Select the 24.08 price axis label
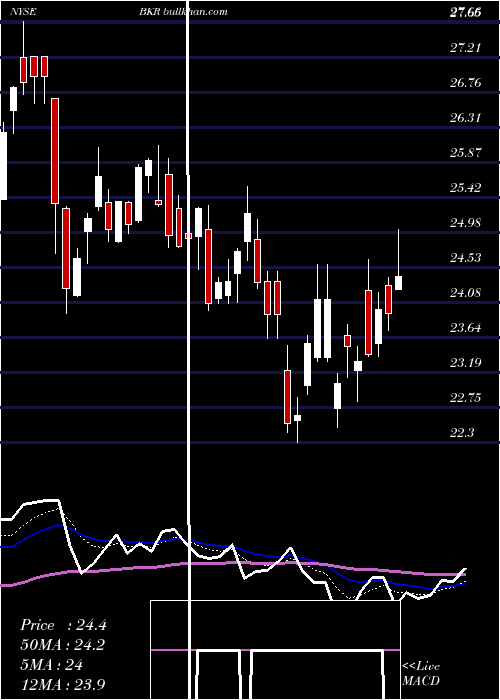500x700 pixels. [465, 292]
